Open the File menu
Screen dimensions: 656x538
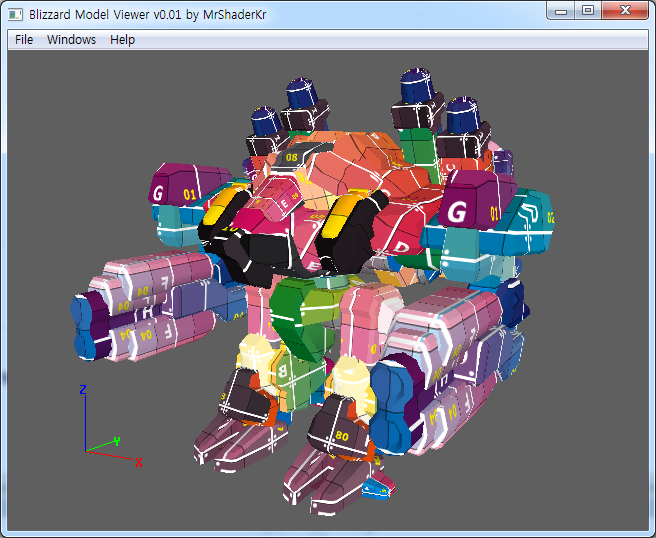pos(24,40)
